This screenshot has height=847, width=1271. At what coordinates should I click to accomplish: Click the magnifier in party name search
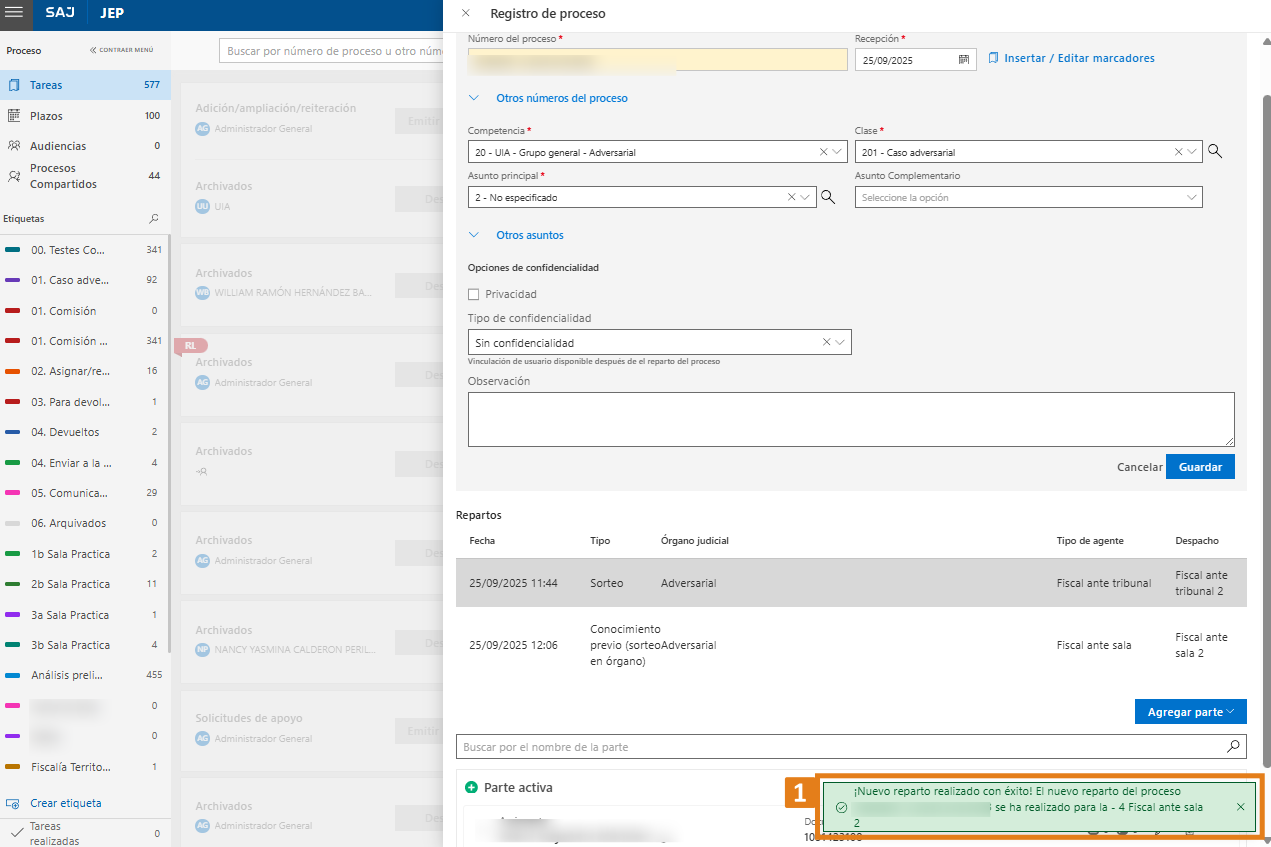click(1234, 747)
